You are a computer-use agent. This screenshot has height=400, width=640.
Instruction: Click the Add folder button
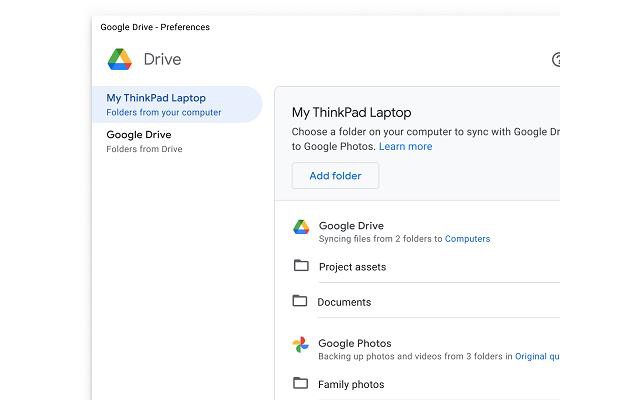[335, 176]
